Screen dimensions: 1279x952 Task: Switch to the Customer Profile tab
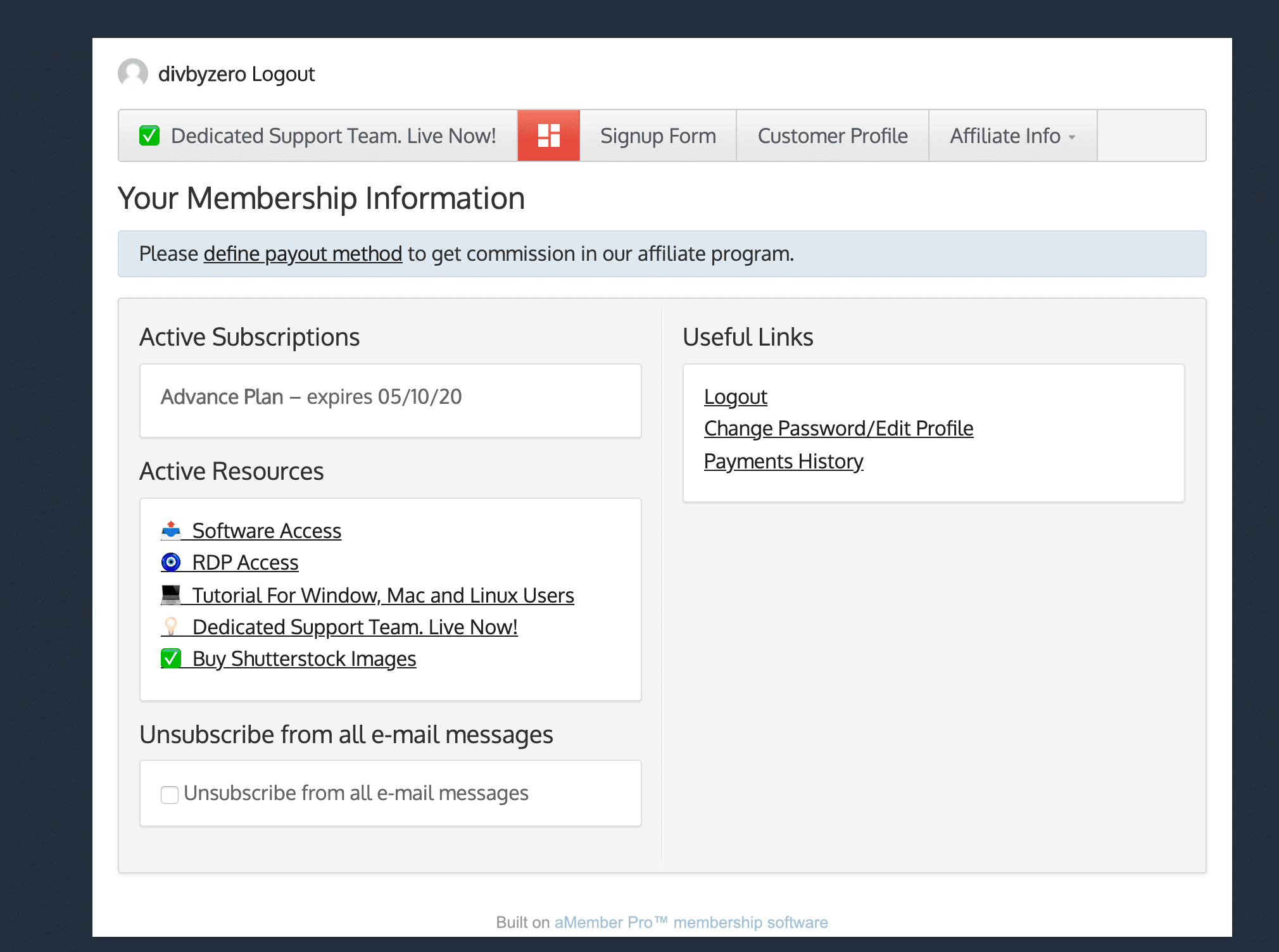tap(833, 135)
